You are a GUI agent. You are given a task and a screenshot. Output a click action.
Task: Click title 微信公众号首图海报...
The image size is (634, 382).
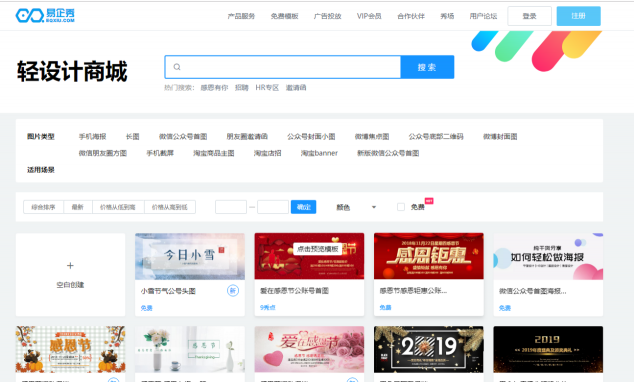point(533,291)
